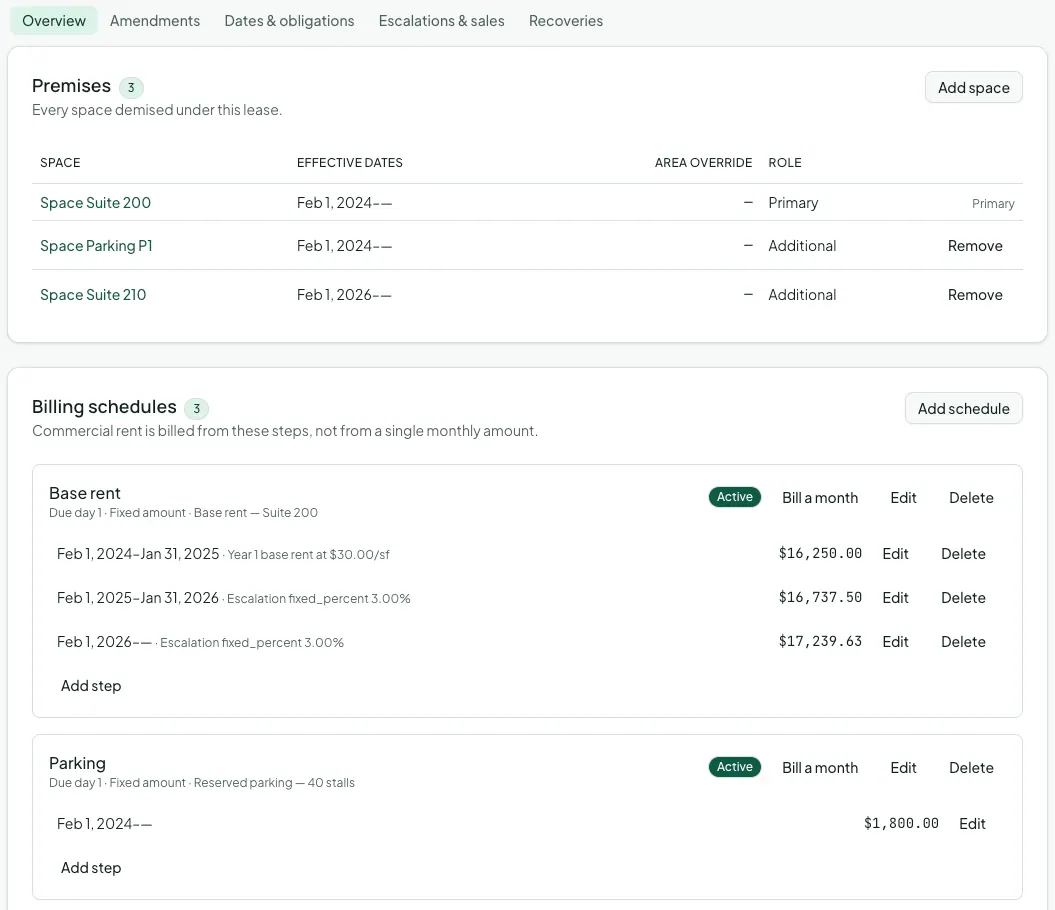Open the Dates & obligations tab
1055x910 pixels.
point(289,21)
